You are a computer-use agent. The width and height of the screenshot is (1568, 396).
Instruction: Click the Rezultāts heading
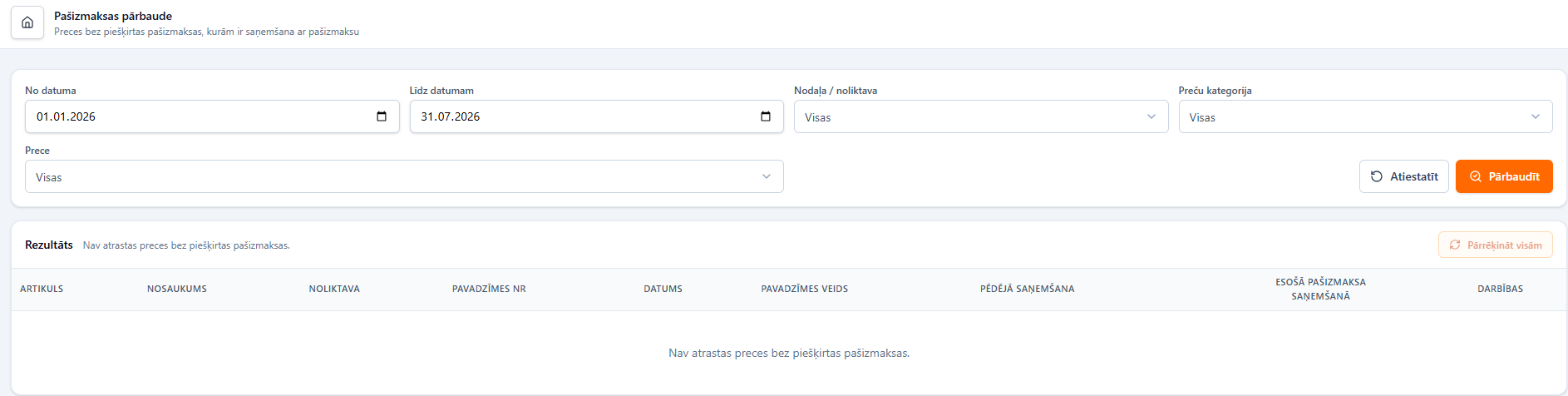[49, 245]
